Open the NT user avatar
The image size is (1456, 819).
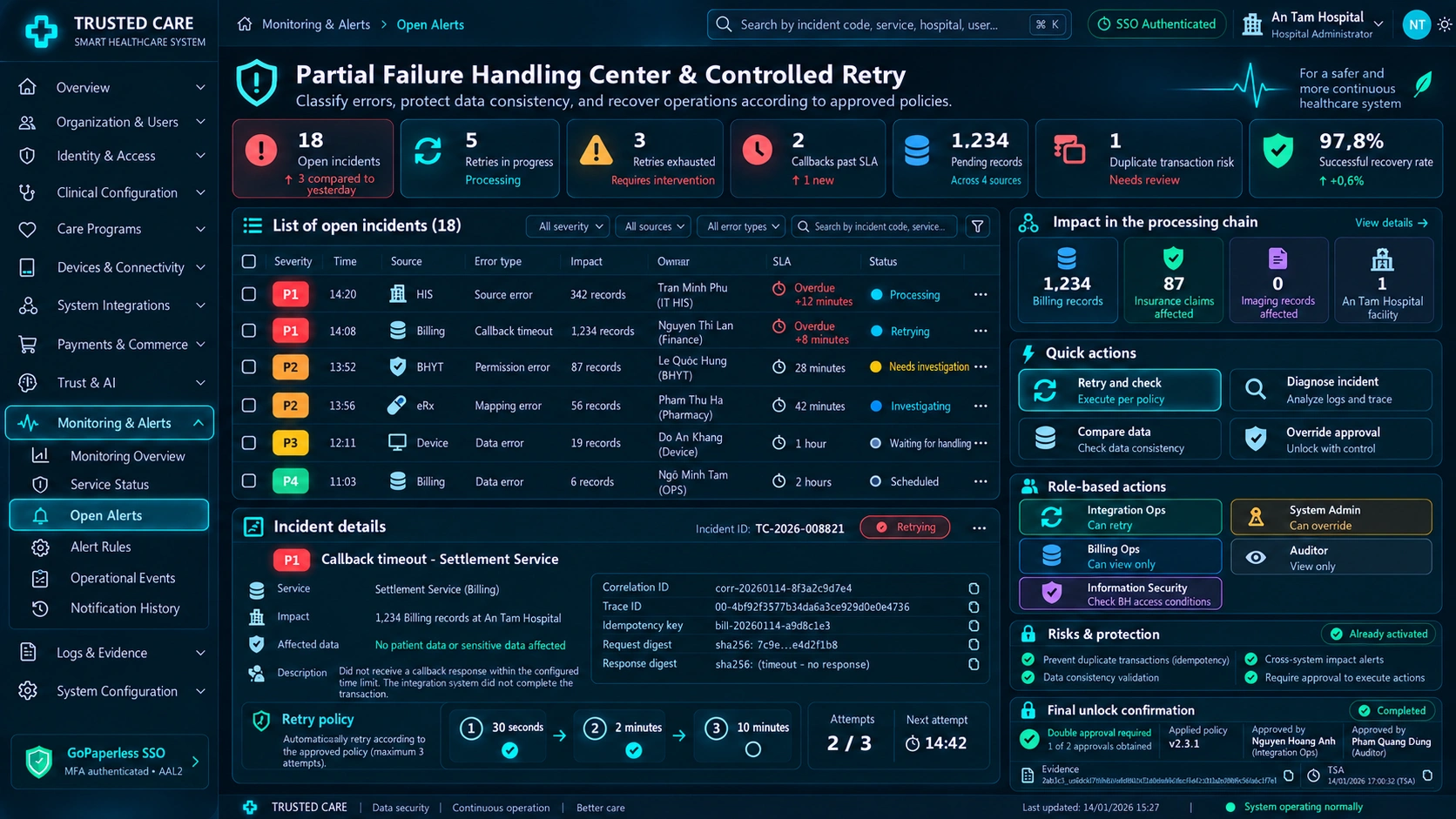[x=1417, y=24]
